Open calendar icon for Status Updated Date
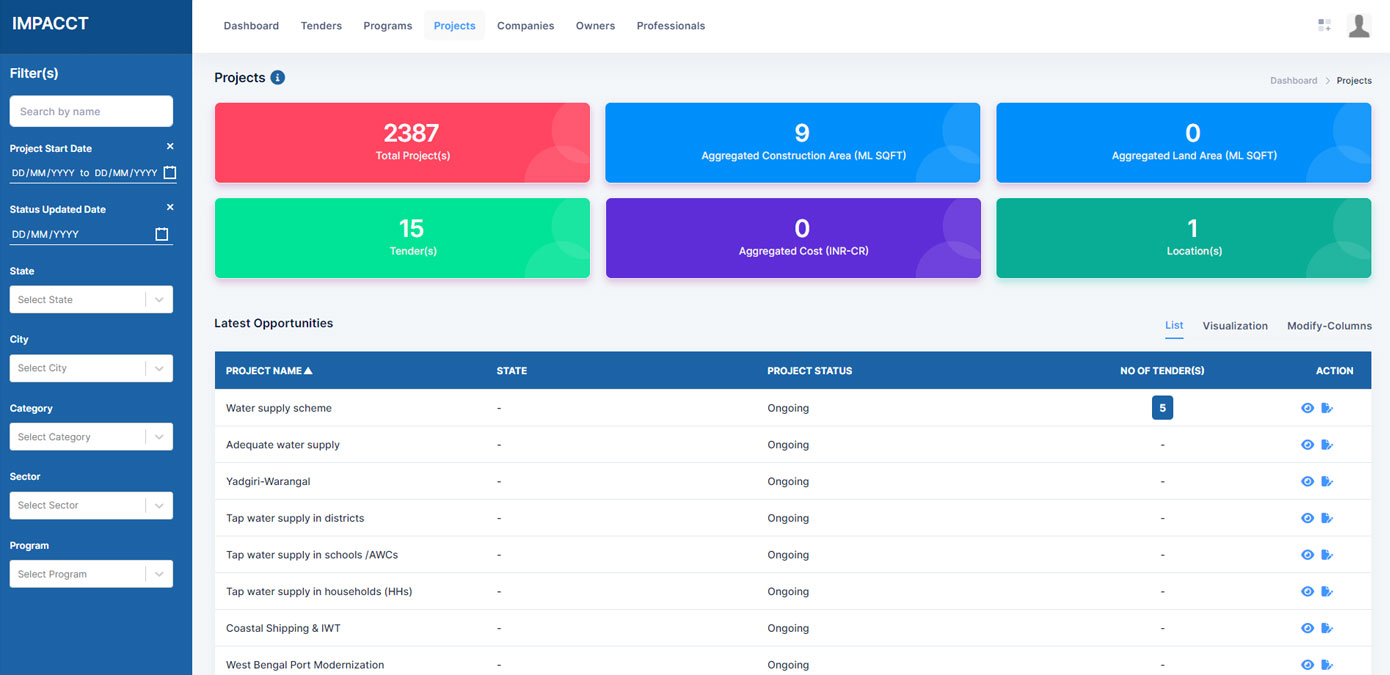Image resolution: width=1390 pixels, height=675 pixels. (x=162, y=234)
